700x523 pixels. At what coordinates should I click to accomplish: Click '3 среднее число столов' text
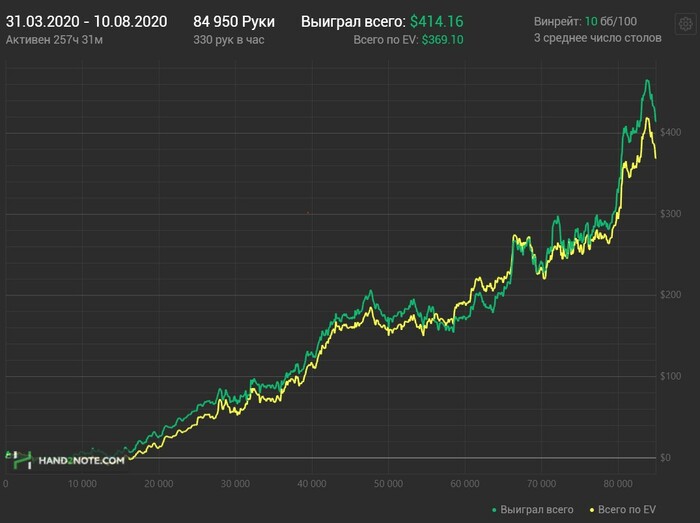597,38
